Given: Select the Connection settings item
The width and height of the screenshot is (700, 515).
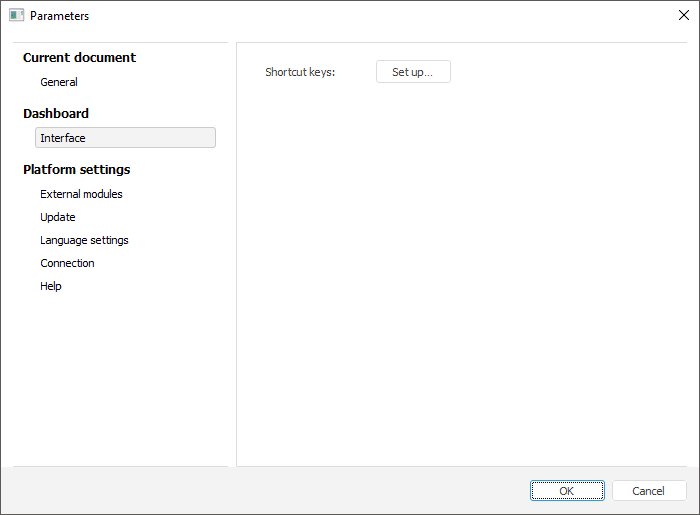Looking at the screenshot, I should click(67, 263).
